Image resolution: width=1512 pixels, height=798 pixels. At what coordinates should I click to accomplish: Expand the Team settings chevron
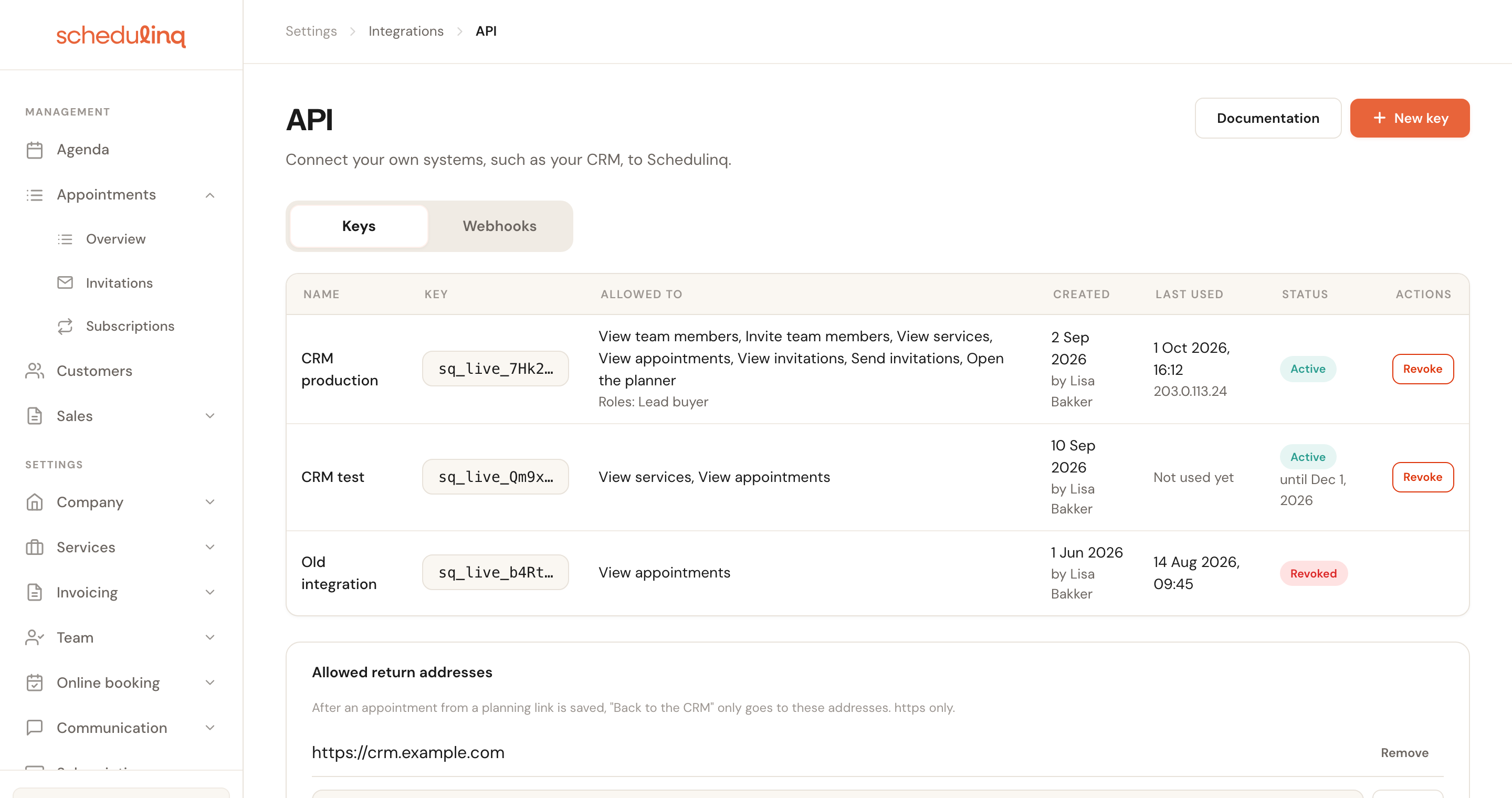click(210, 638)
